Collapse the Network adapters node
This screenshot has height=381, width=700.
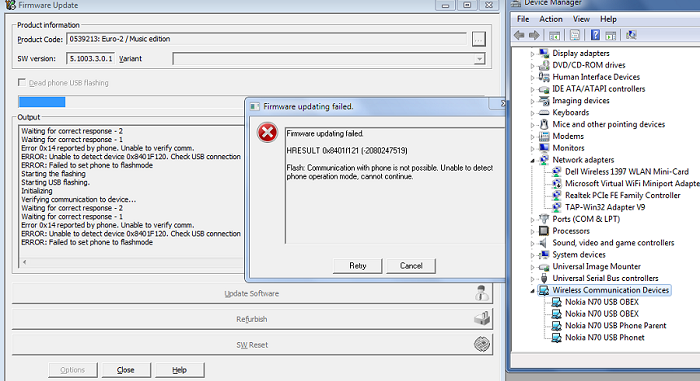532,160
